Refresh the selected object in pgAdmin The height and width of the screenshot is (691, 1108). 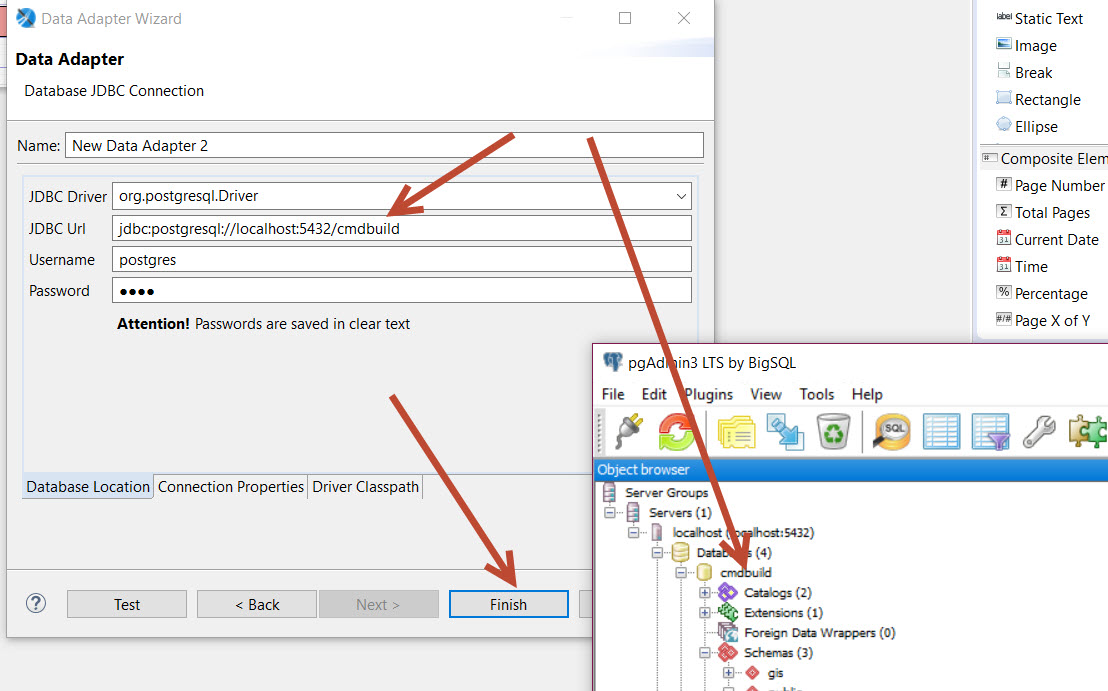(677, 431)
